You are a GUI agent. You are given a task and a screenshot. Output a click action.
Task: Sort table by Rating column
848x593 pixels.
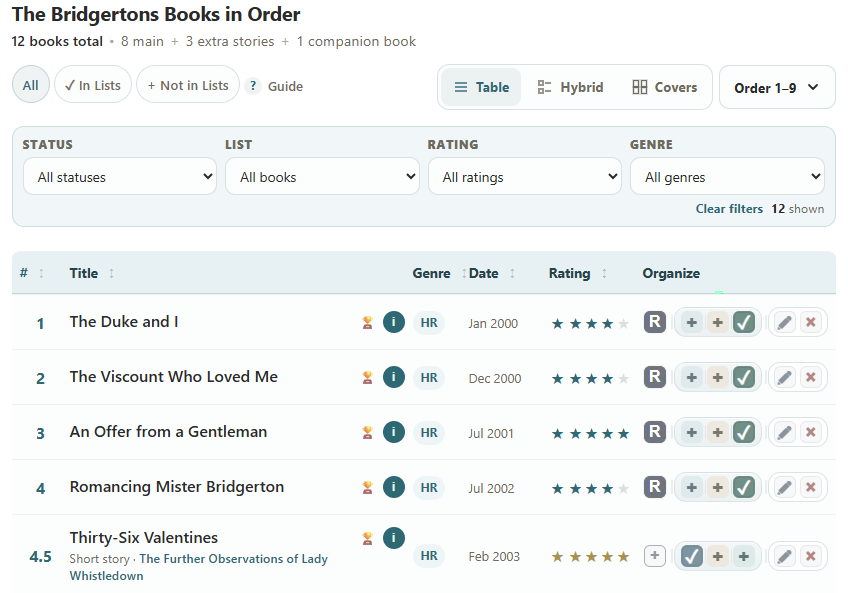pos(578,273)
